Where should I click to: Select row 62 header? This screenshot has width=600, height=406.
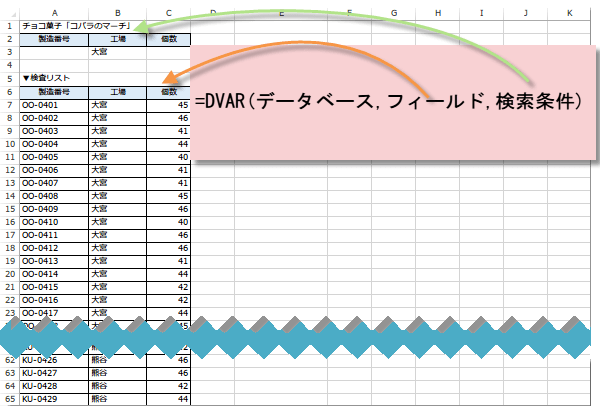(x=10, y=360)
